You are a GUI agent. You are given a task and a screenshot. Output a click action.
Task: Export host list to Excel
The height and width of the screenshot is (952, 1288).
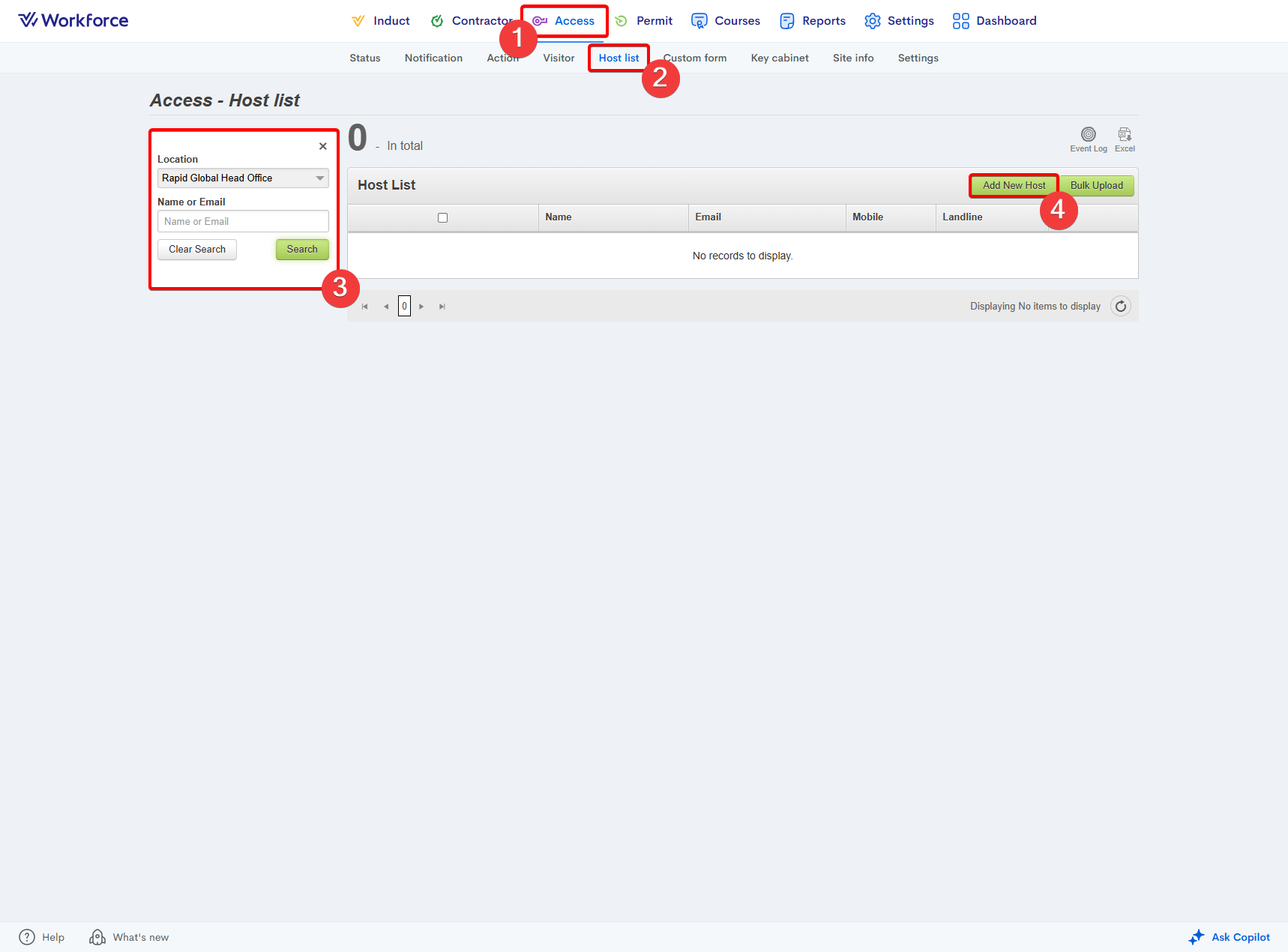click(1124, 135)
